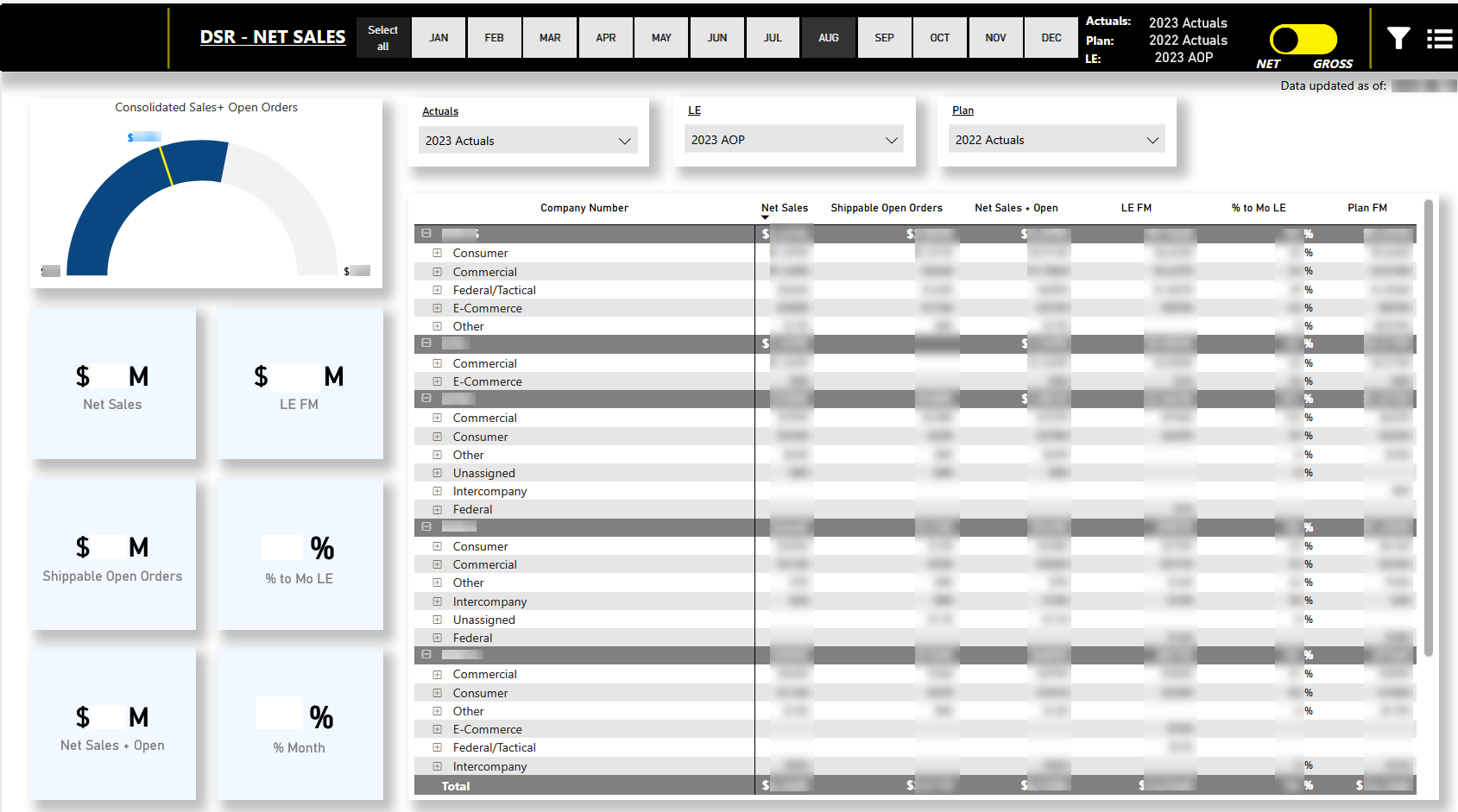1458x812 pixels.
Task: Select the MAY month button
Action: 661,38
